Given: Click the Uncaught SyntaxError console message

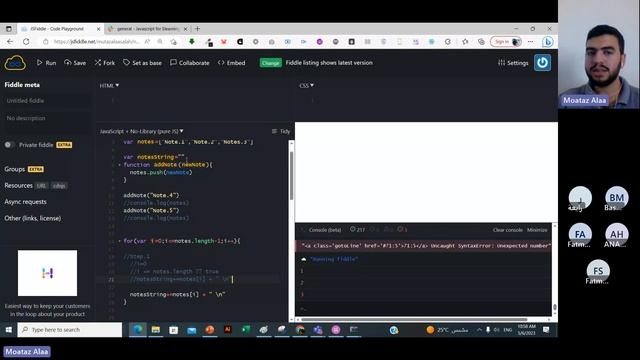Looking at the screenshot, I should point(423,246).
